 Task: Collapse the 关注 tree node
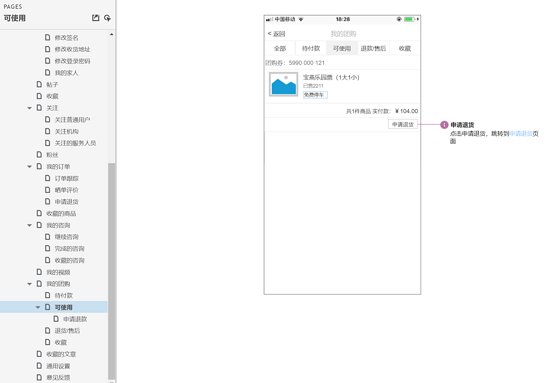pos(29,108)
